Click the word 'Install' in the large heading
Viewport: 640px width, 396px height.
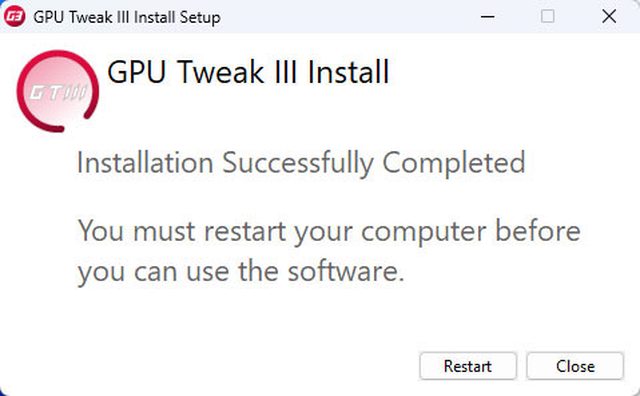pyautogui.click(x=348, y=72)
